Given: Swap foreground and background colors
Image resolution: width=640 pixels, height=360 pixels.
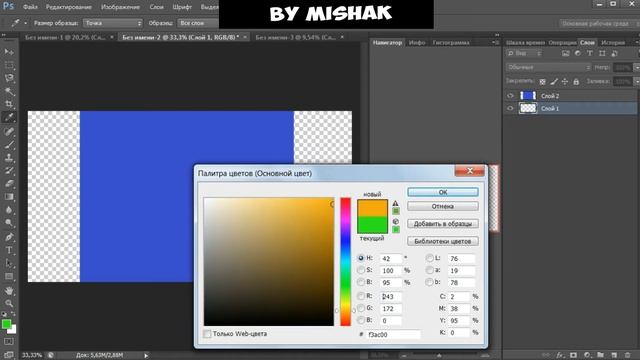Looking at the screenshot, I should (x=13, y=314).
